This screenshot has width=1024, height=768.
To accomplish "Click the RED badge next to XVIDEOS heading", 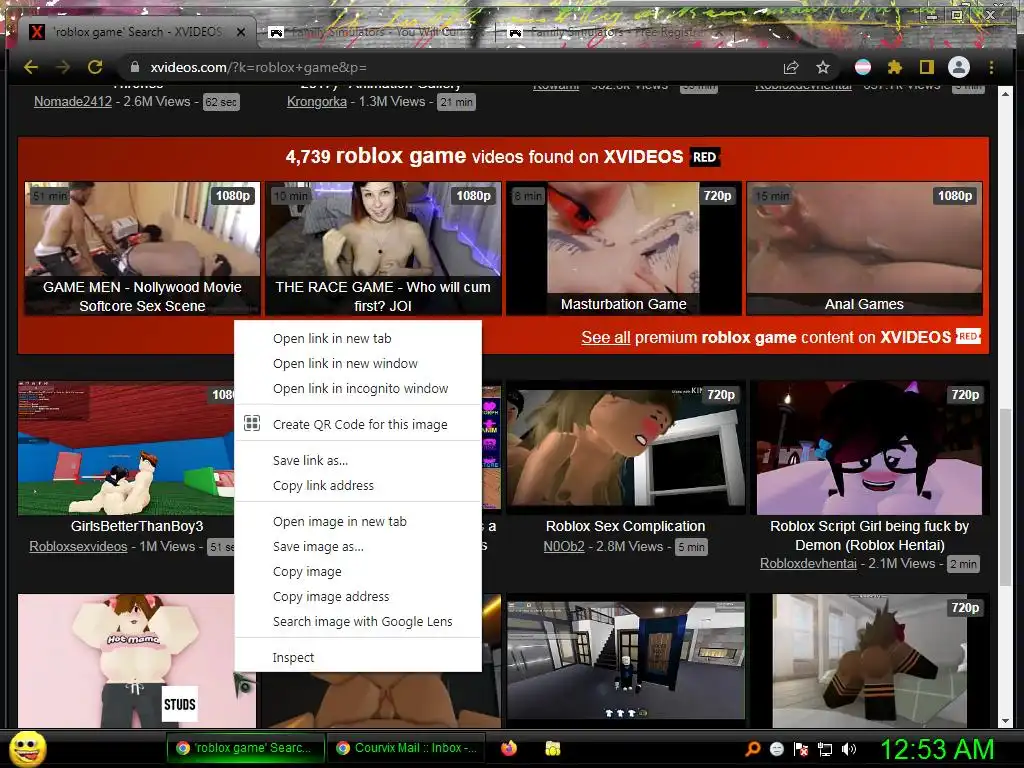I will [x=704, y=157].
